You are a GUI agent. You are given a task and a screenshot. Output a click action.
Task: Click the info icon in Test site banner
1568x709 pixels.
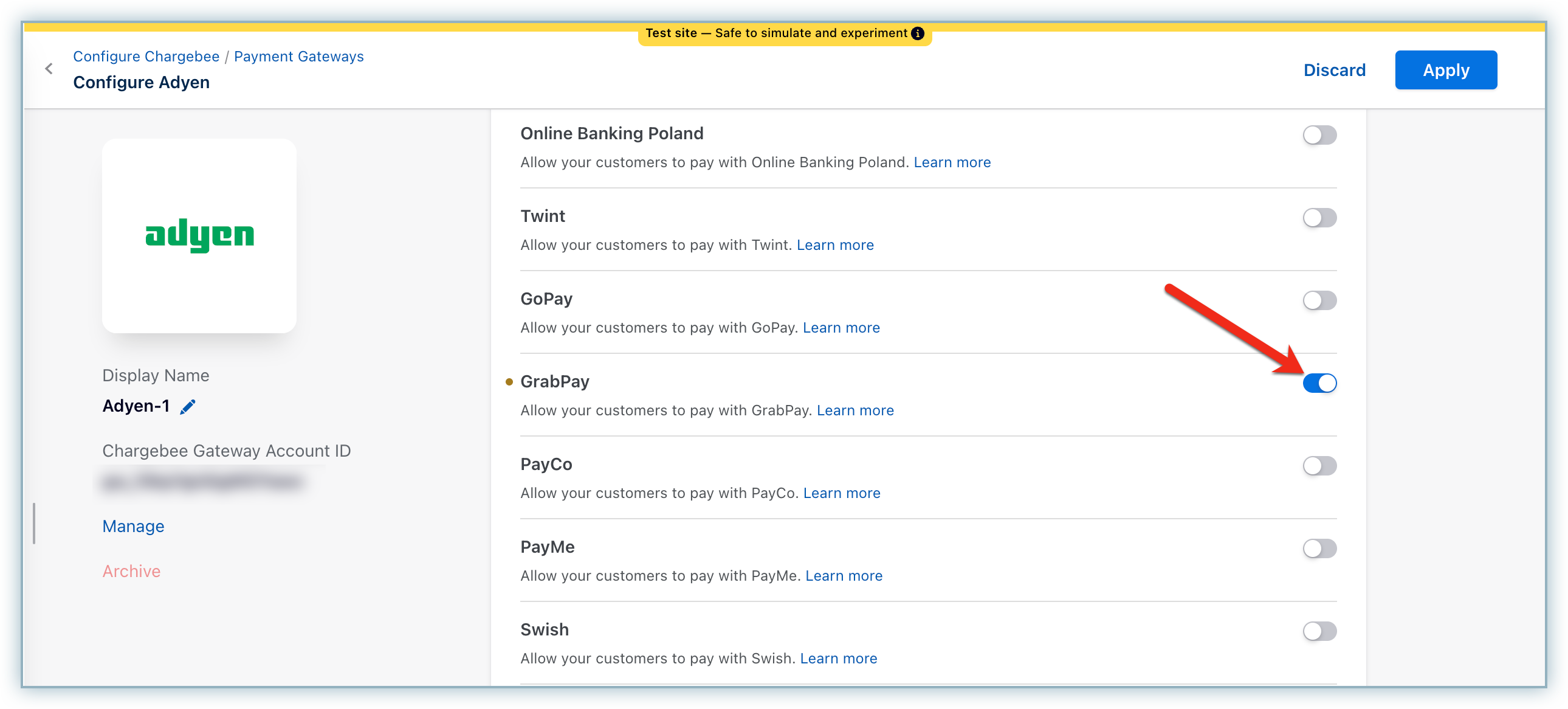click(x=917, y=33)
